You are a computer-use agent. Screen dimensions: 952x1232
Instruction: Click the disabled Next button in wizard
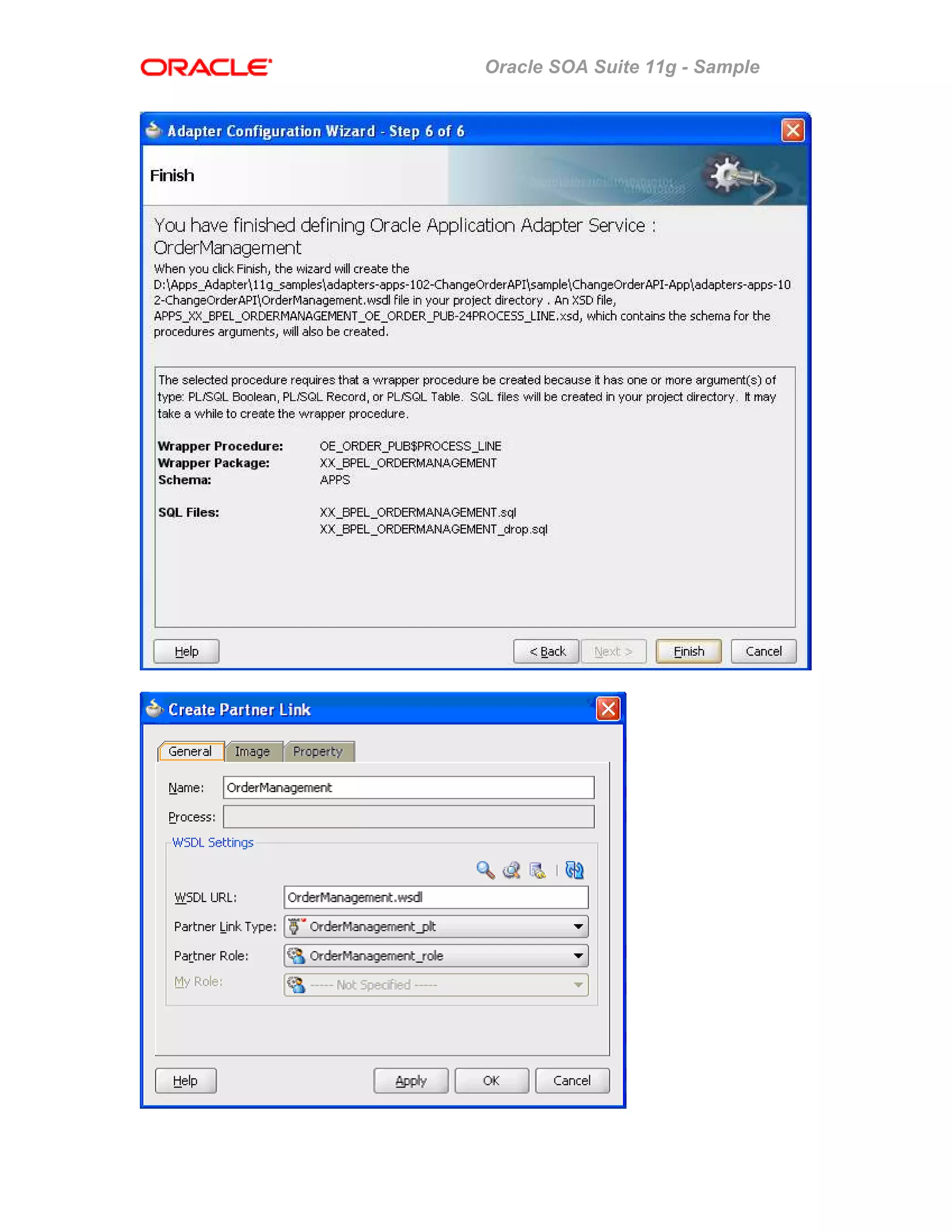tap(614, 651)
